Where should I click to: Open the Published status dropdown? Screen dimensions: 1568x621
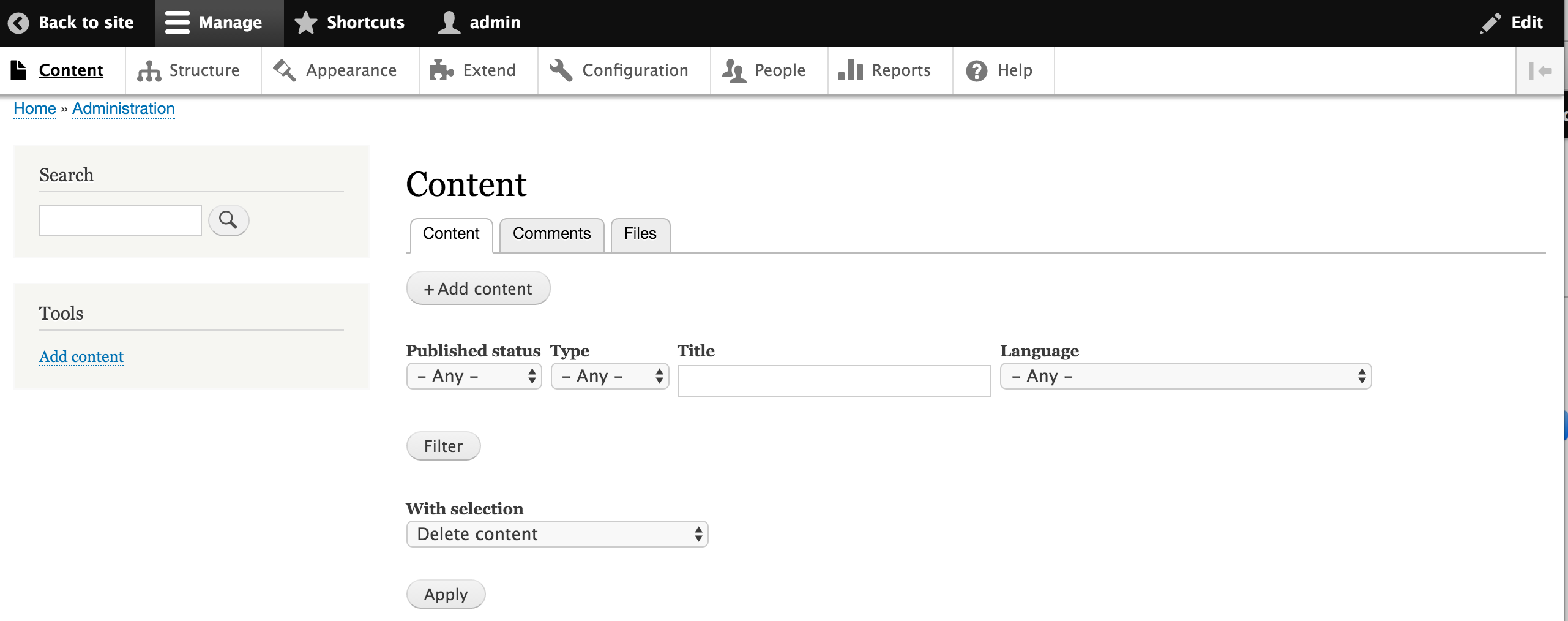click(x=473, y=375)
